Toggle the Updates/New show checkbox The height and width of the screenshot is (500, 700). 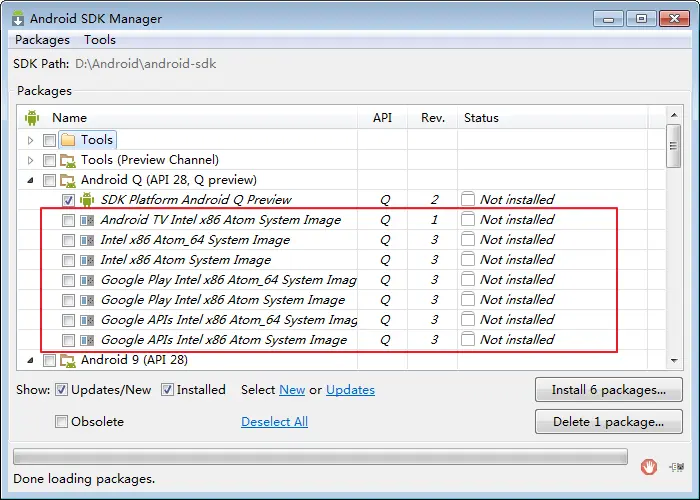coord(61,390)
